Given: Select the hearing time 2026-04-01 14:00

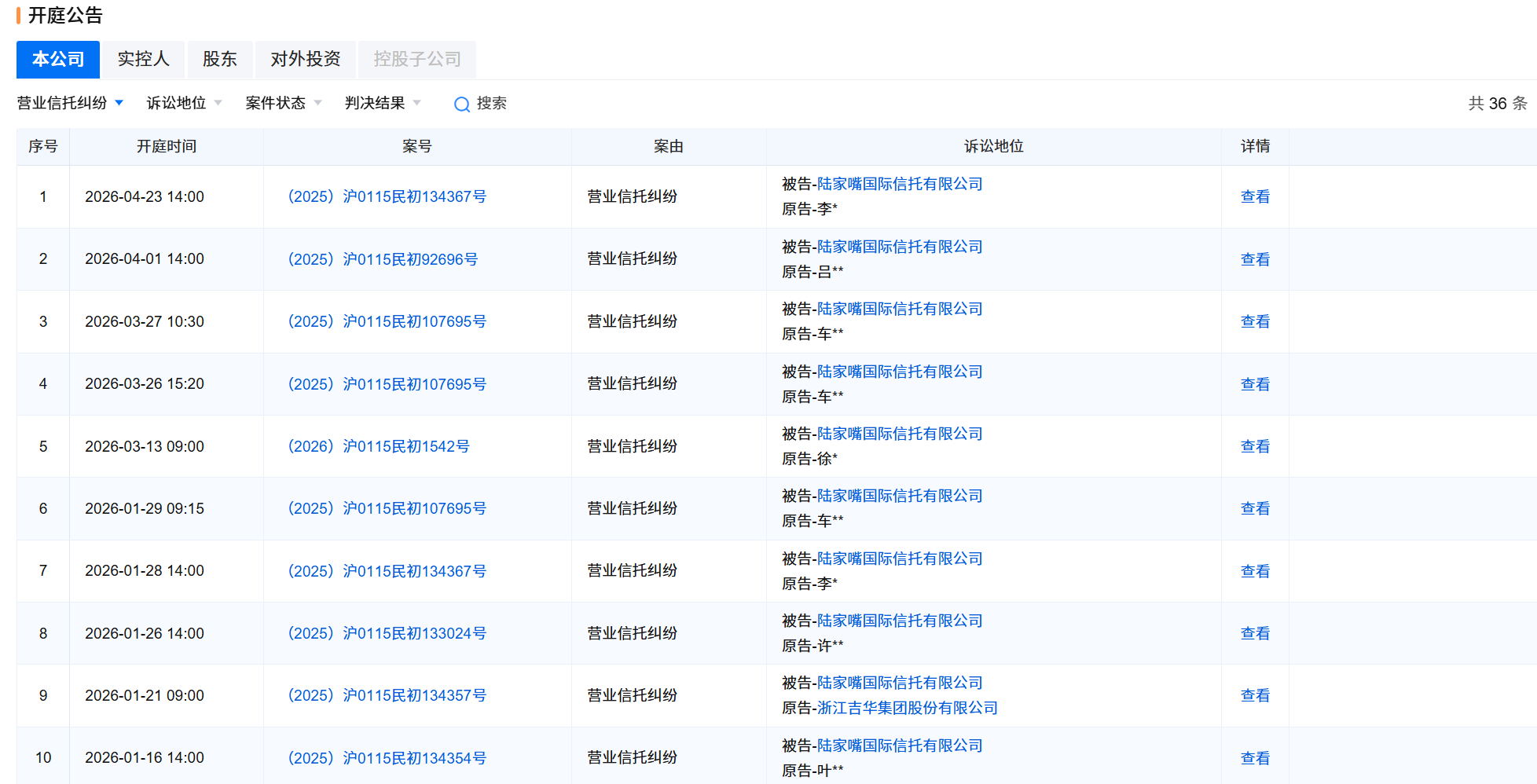Looking at the screenshot, I should point(145,259).
